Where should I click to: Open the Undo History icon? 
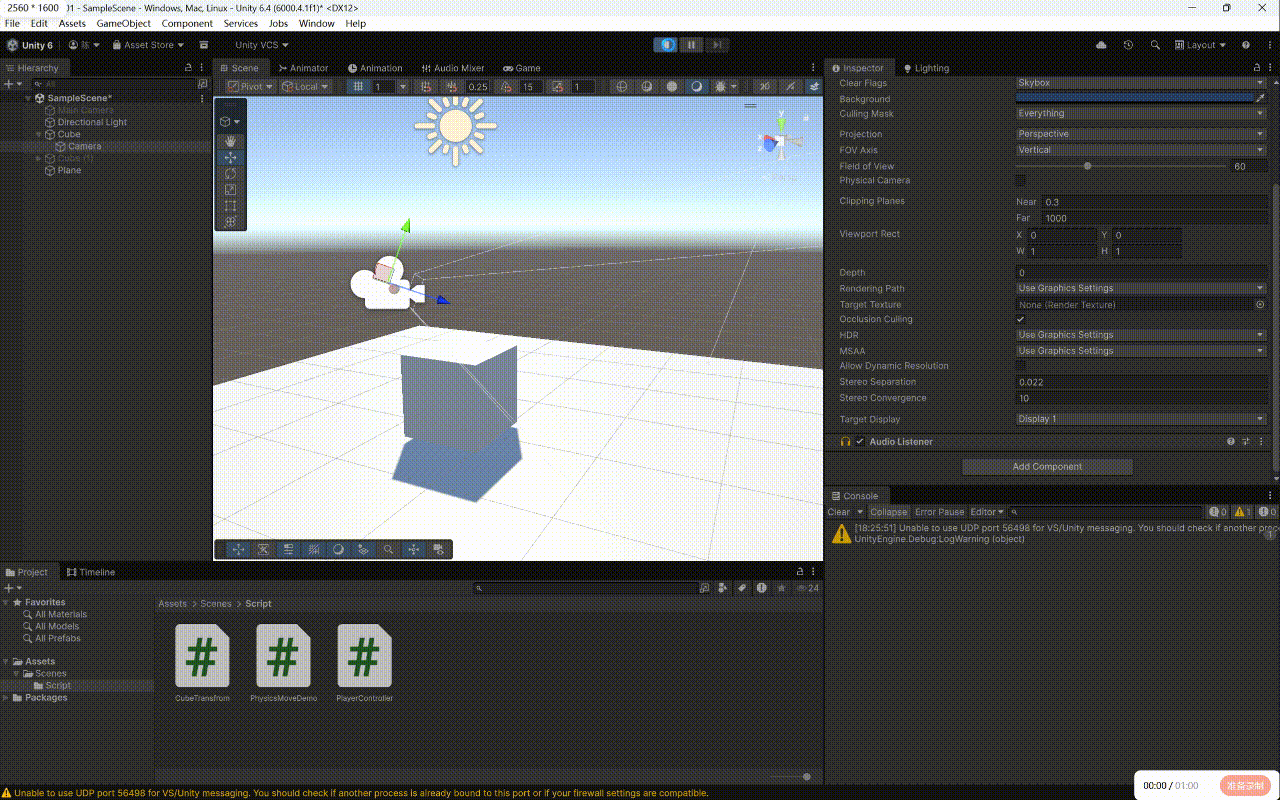[x=1128, y=45]
